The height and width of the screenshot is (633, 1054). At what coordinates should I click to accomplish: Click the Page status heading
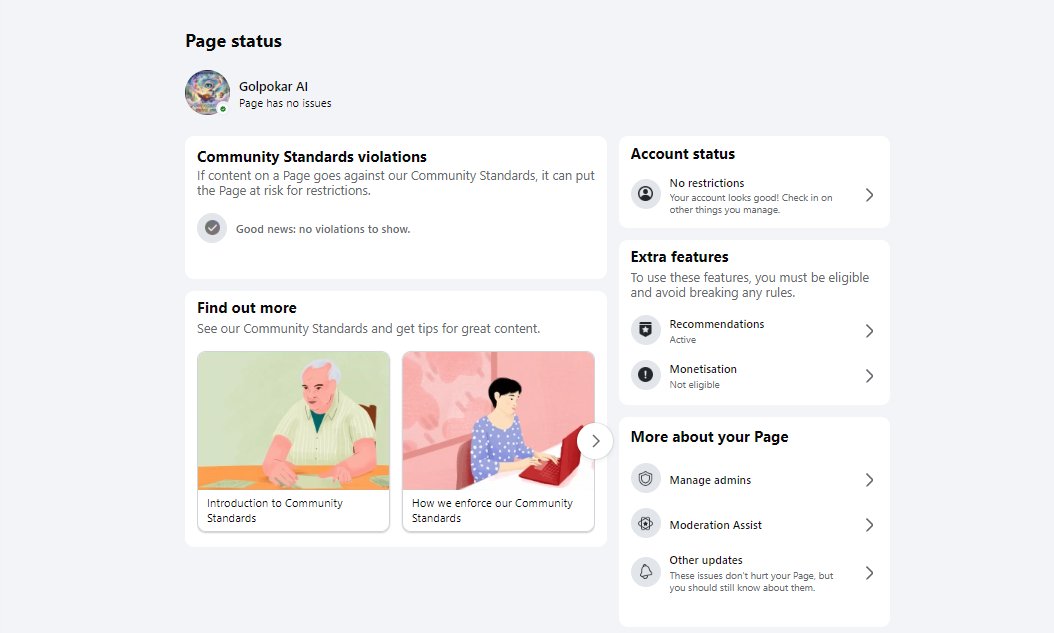(233, 41)
